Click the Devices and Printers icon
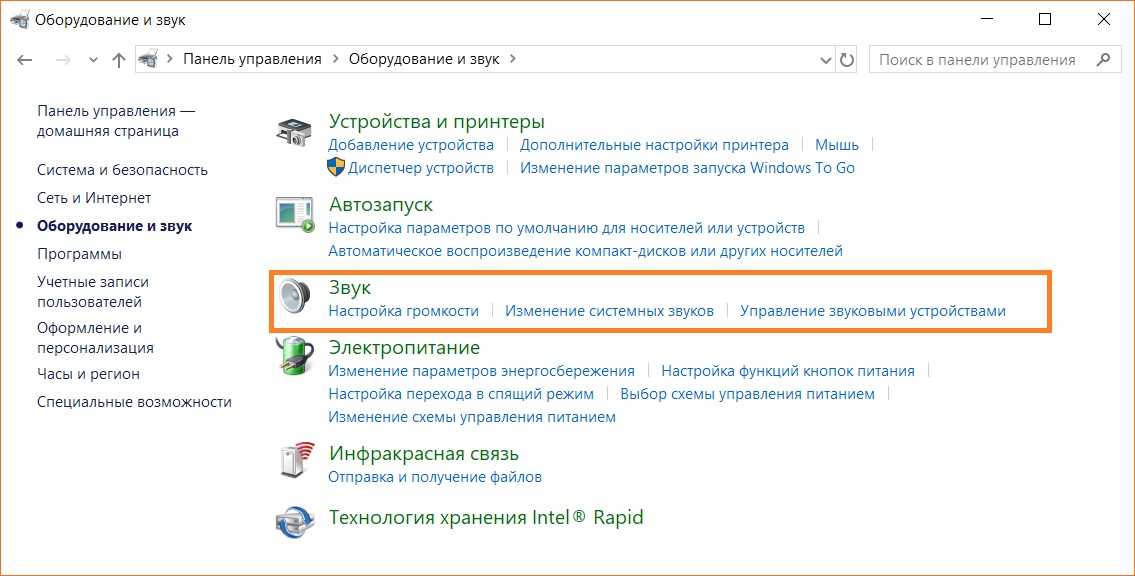Screen dimensions: 1135x576 [x=295, y=133]
